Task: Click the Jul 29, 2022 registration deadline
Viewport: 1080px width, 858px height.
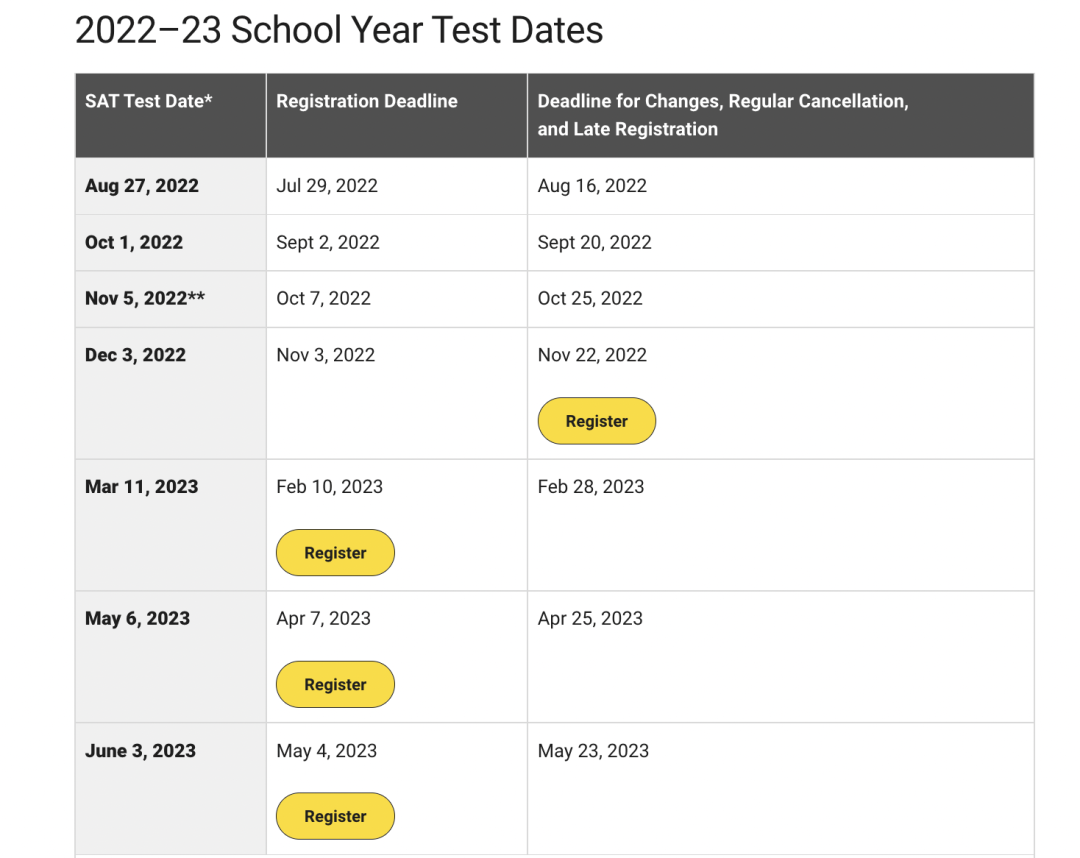Action: pos(327,186)
